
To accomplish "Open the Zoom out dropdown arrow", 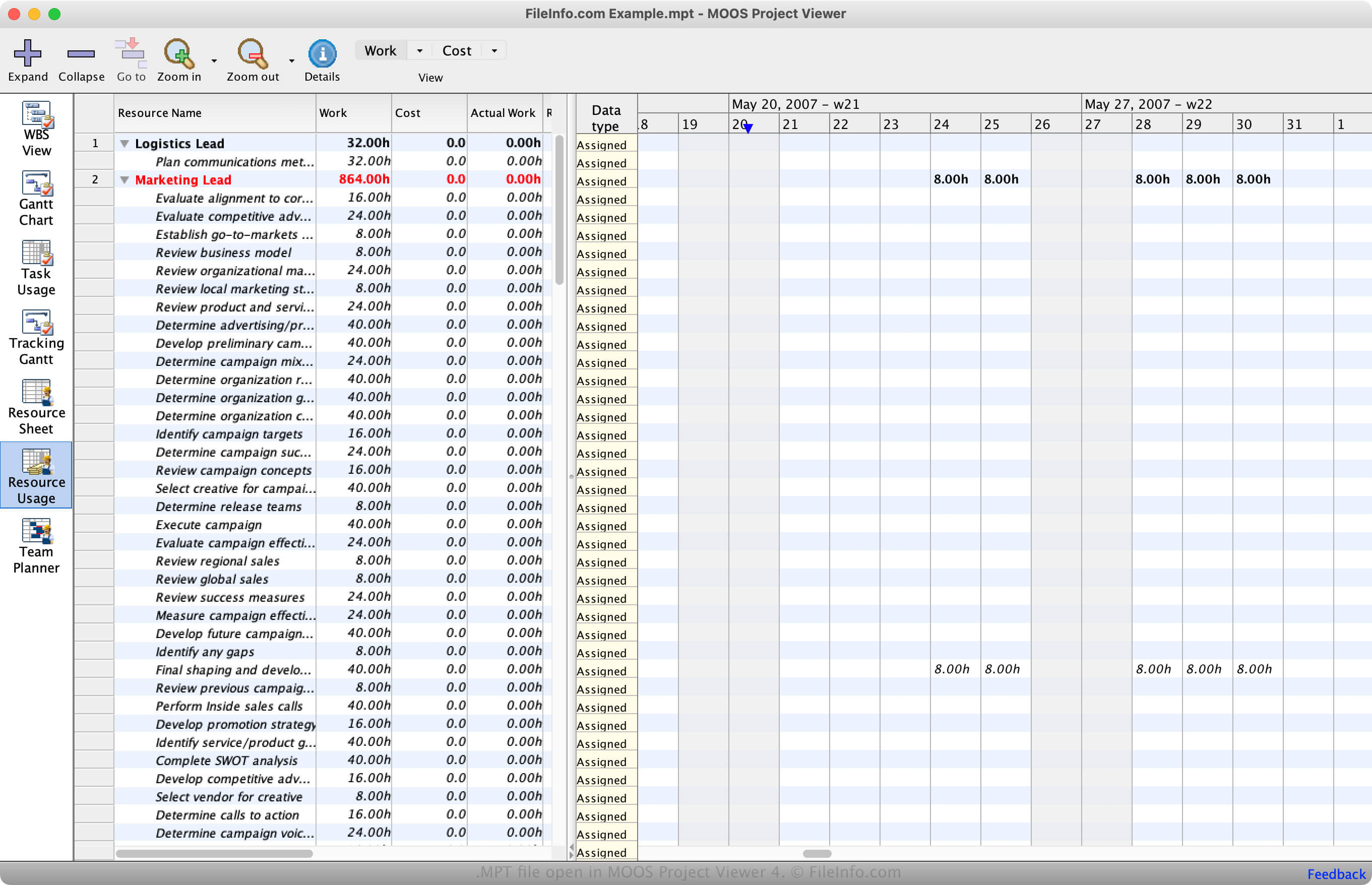I will pos(291,60).
